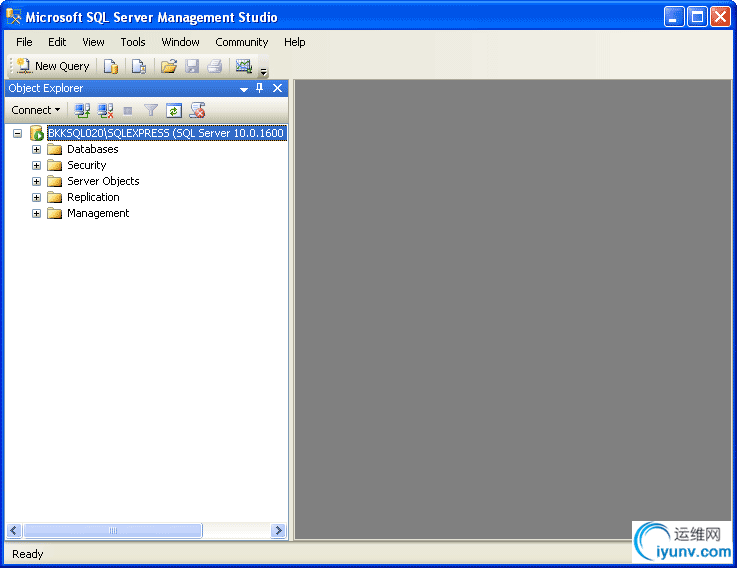Open the Help menu
737x568 pixels.
[294, 42]
